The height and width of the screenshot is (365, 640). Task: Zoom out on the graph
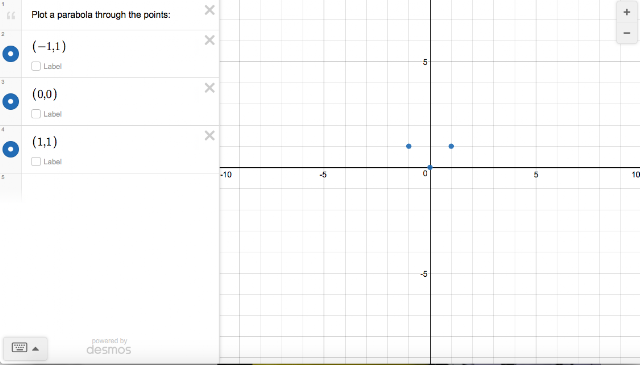click(627, 33)
